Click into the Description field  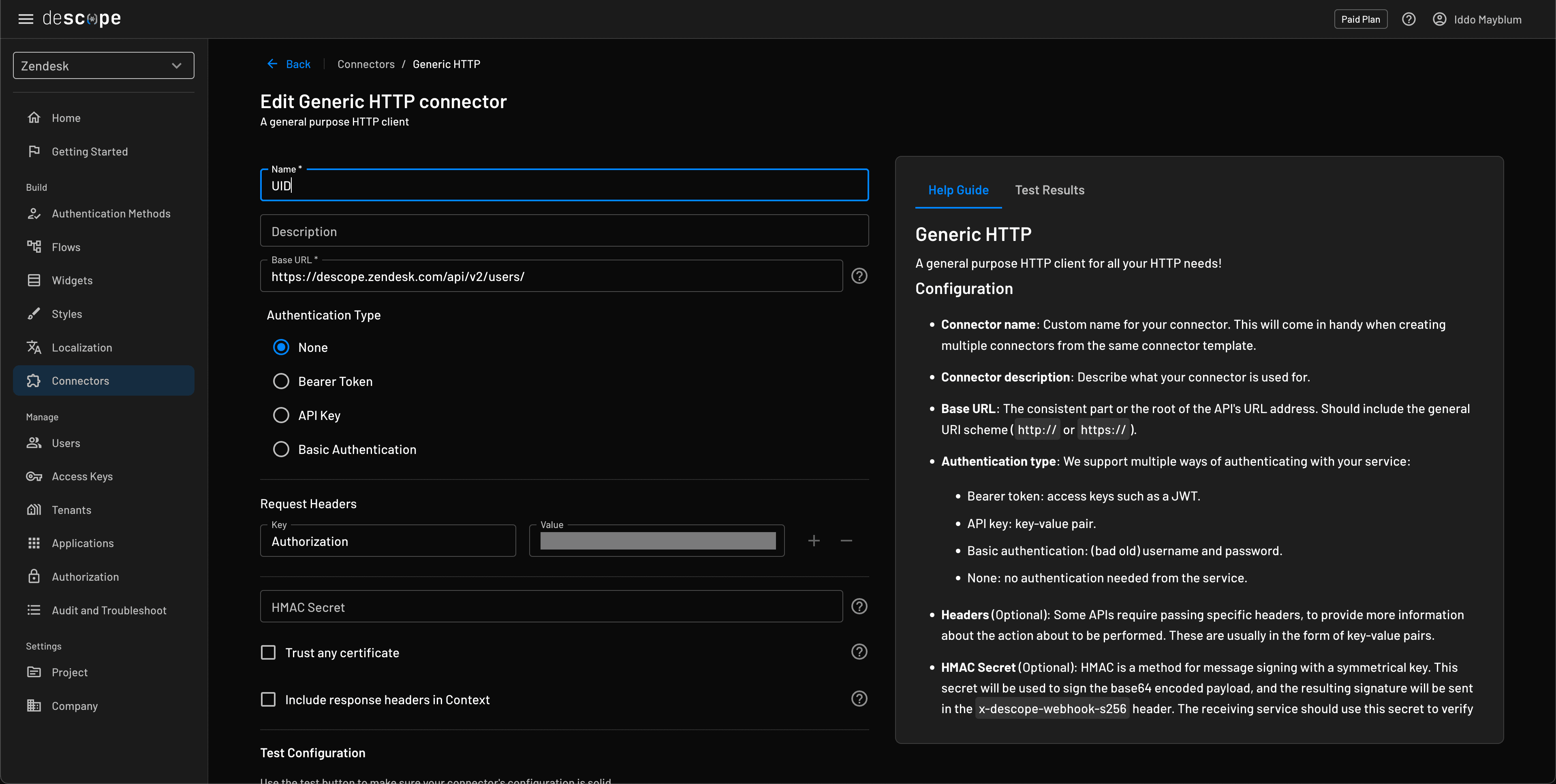point(564,231)
